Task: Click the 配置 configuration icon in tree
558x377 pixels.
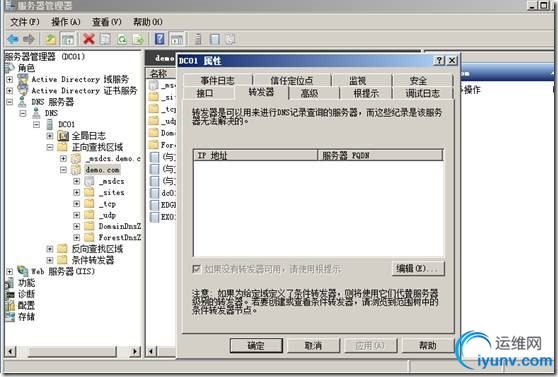Action: pyautogui.click(x=10, y=305)
